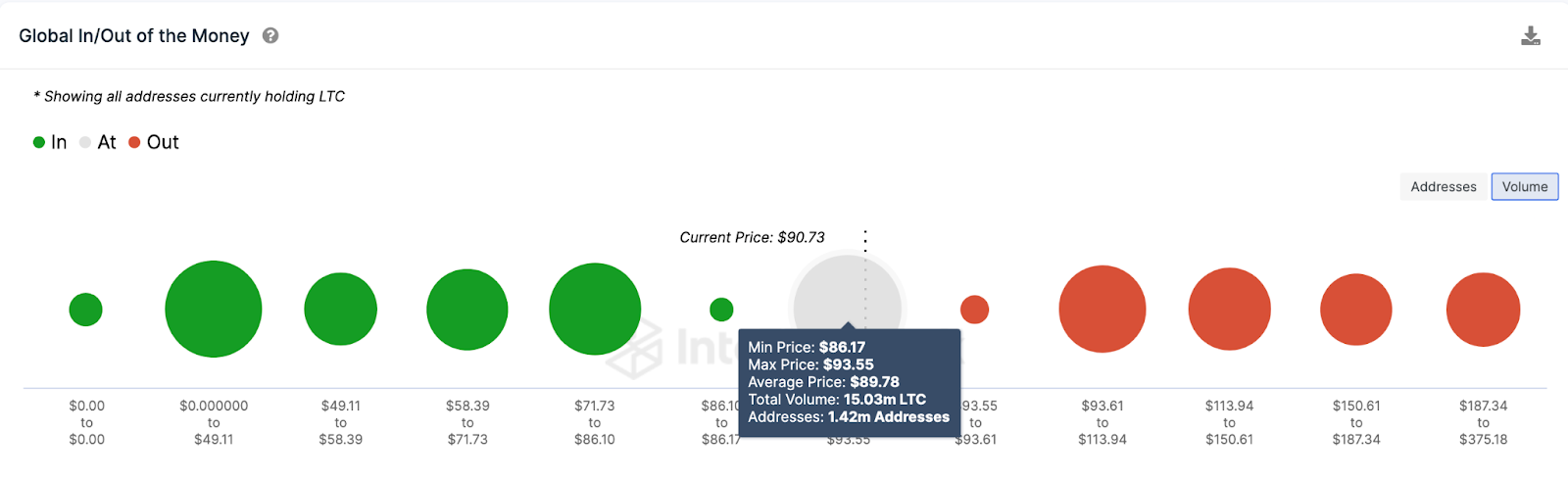Screen dimensions: 1568x481
Task: Click the tiny green $86.10 to $86.17 bubble
Action: coord(721,310)
